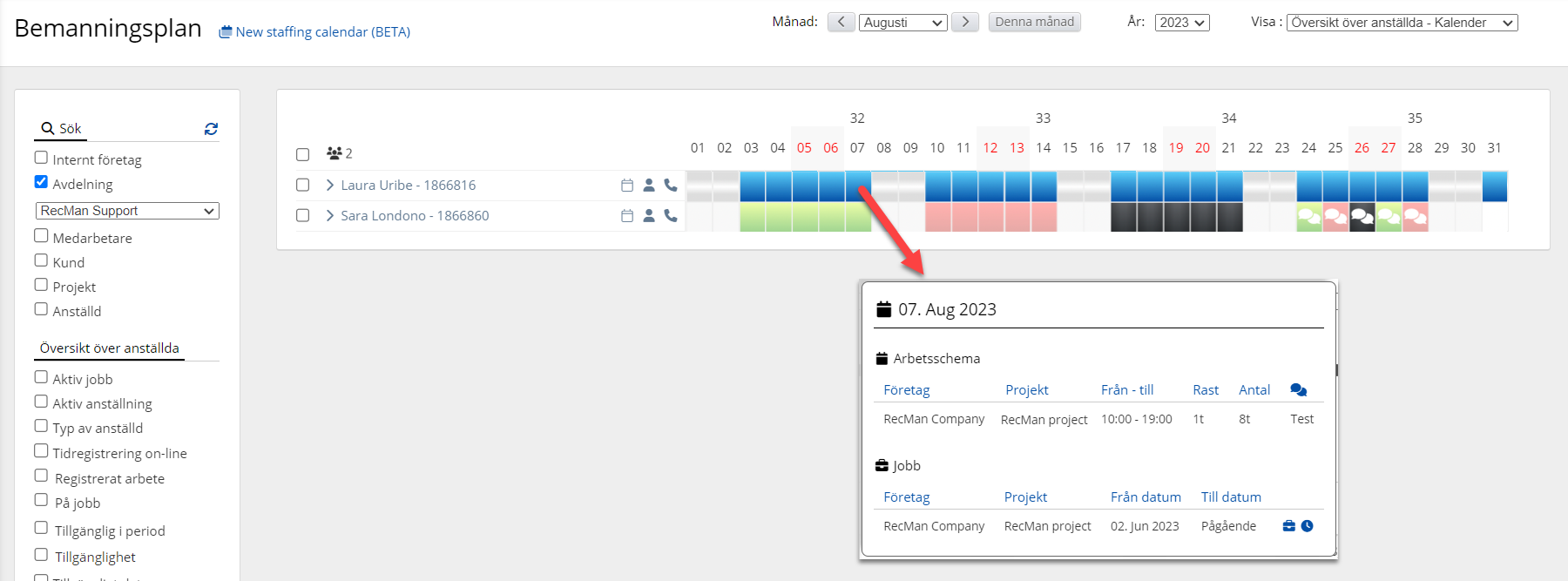
Task: Click the green cell on Sara's row for day 03
Action: click(x=753, y=217)
